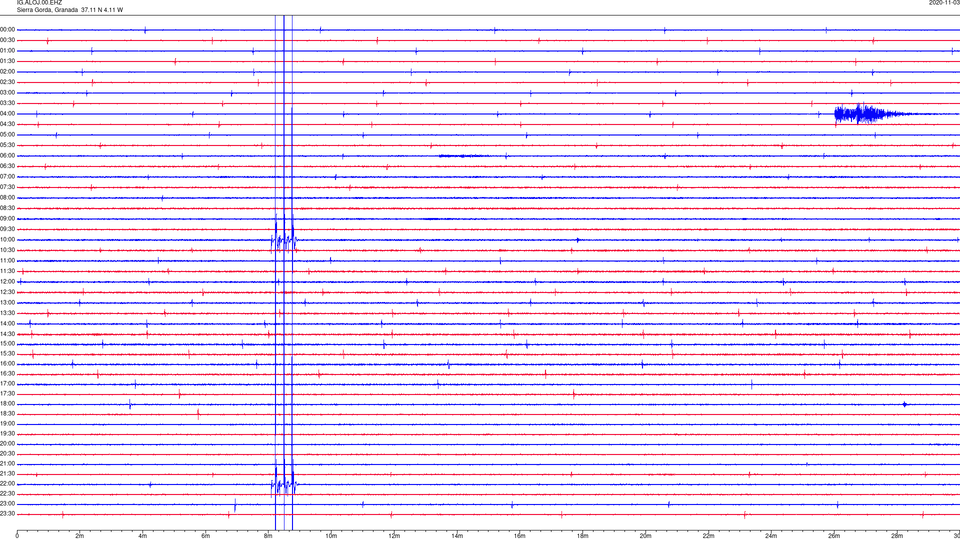Image resolution: width=960 pixels, height=540 pixels.
Task: Click the 4m tick label on time axis
Action: 143,536
